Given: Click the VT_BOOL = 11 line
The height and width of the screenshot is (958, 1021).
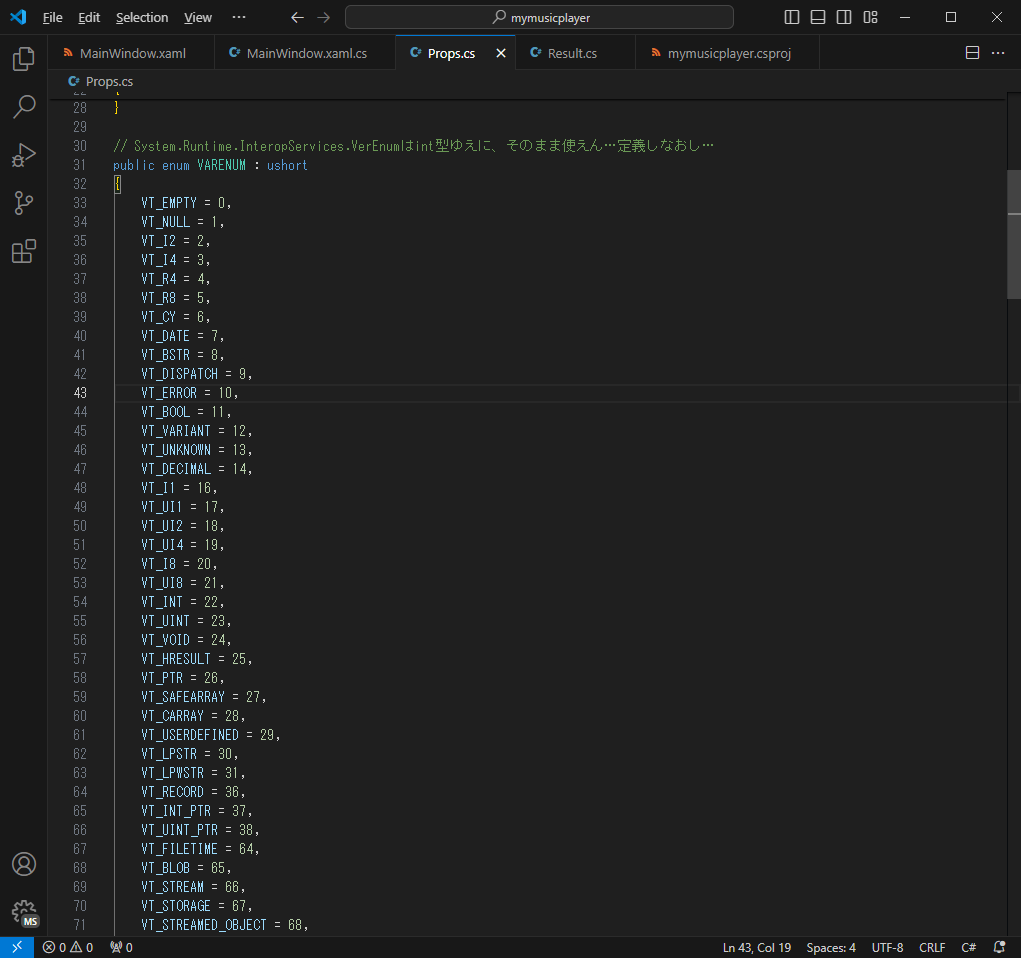Looking at the screenshot, I should click(x=186, y=412).
